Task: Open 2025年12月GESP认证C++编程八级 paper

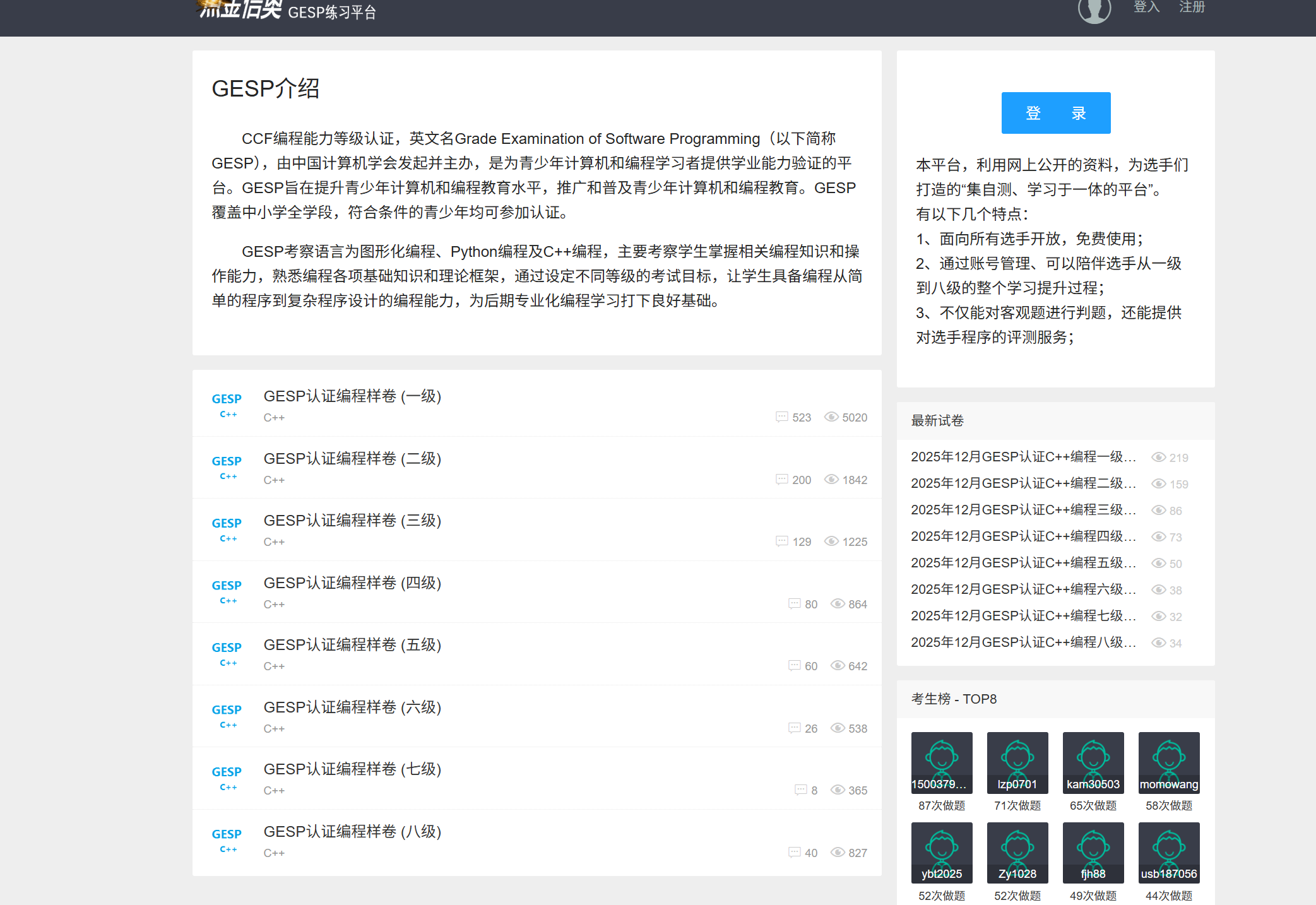Action: 1023,642
